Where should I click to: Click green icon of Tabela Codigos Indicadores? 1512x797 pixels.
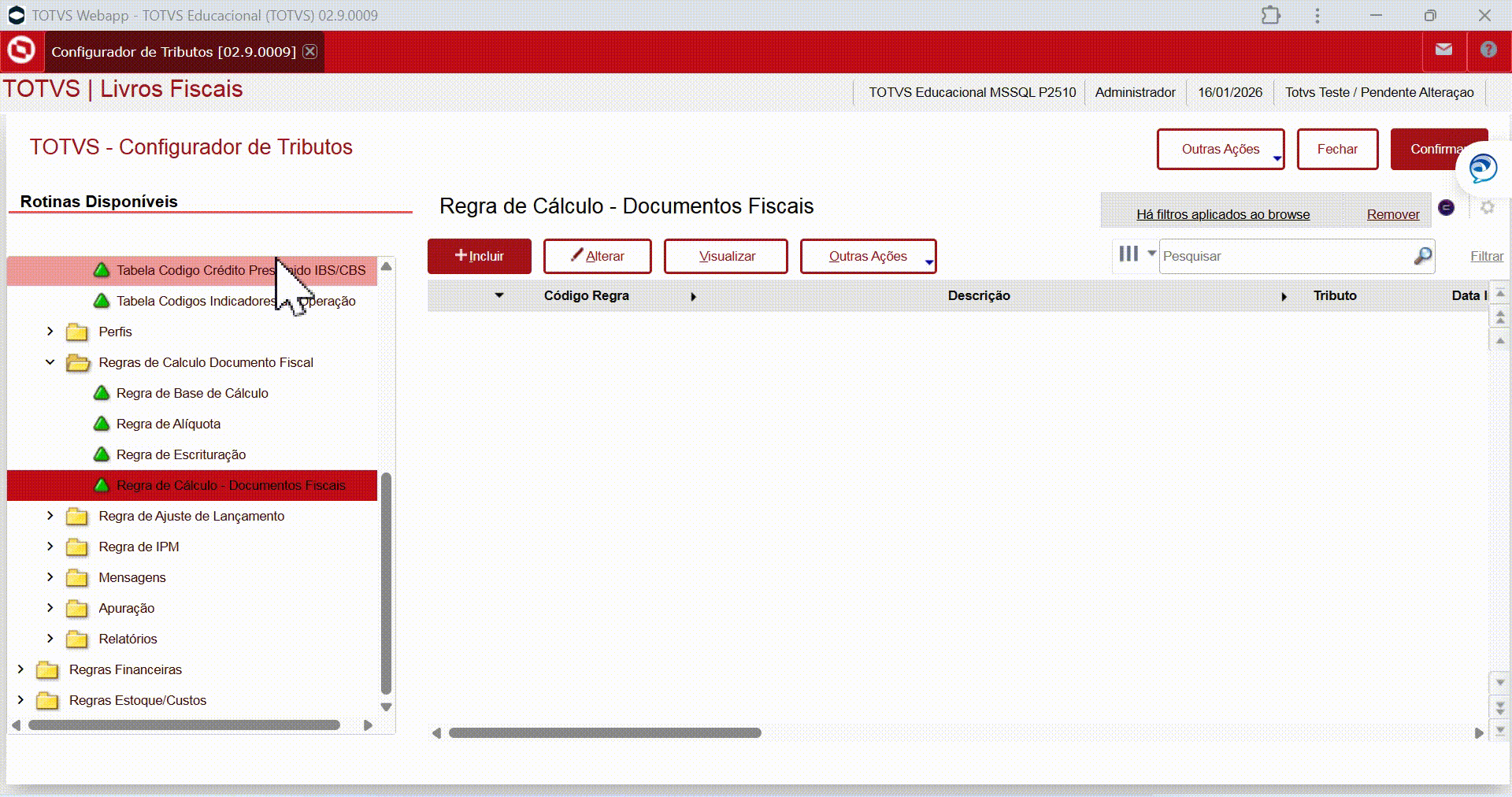[102, 301]
